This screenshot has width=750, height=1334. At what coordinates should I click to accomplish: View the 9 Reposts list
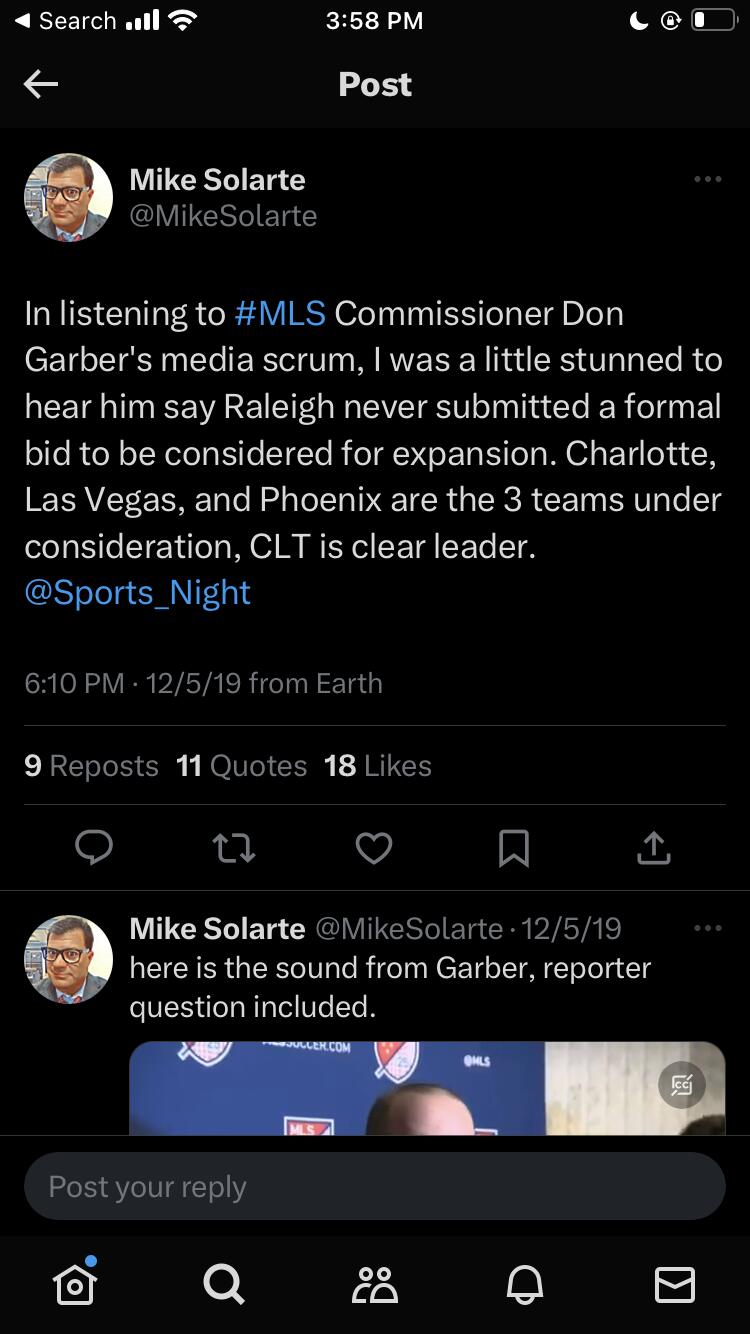91,766
